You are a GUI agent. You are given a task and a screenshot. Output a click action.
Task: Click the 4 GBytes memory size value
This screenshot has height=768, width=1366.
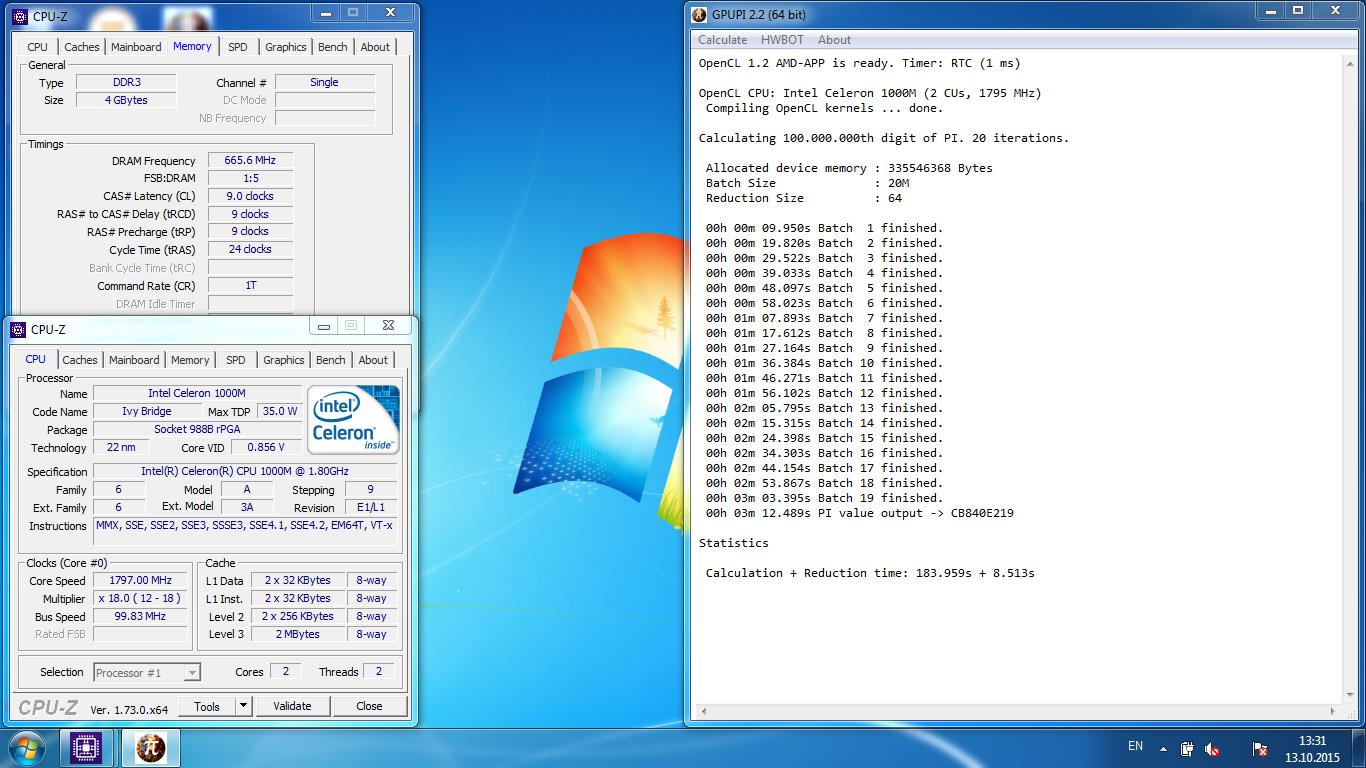pyautogui.click(x=126, y=100)
